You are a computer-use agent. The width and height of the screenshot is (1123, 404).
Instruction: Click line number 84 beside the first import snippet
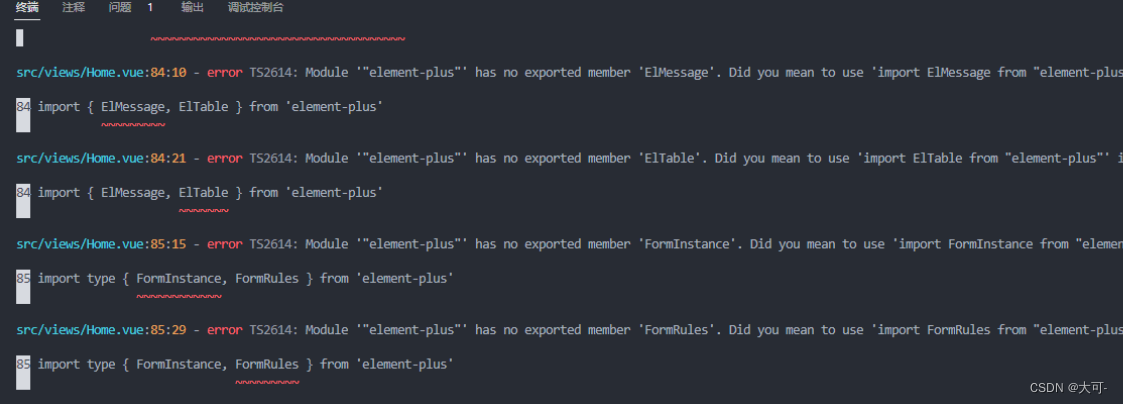[x=23, y=107]
